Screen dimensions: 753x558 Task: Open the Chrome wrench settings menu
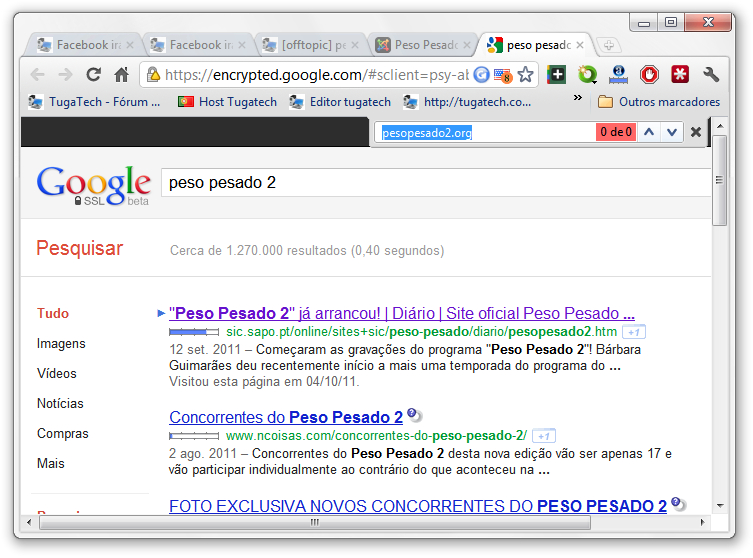(711, 74)
